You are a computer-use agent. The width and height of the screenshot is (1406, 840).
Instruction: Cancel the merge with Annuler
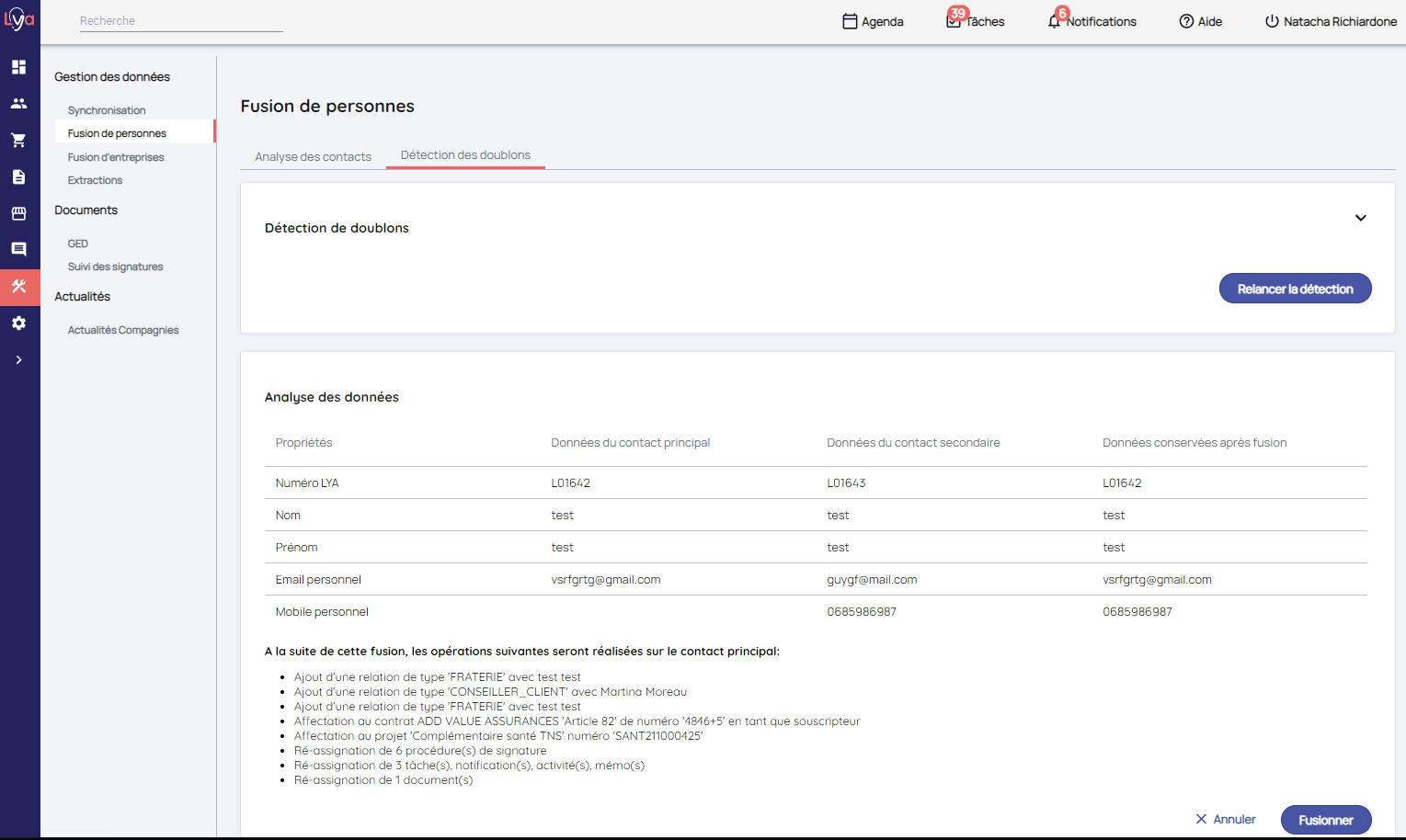coord(1225,819)
